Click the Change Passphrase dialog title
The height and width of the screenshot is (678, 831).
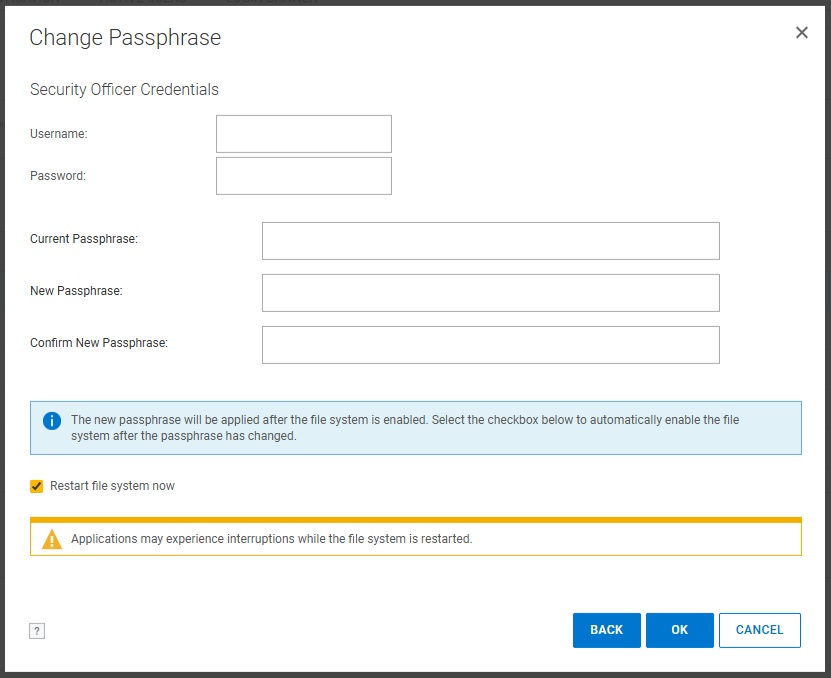click(x=125, y=38)
